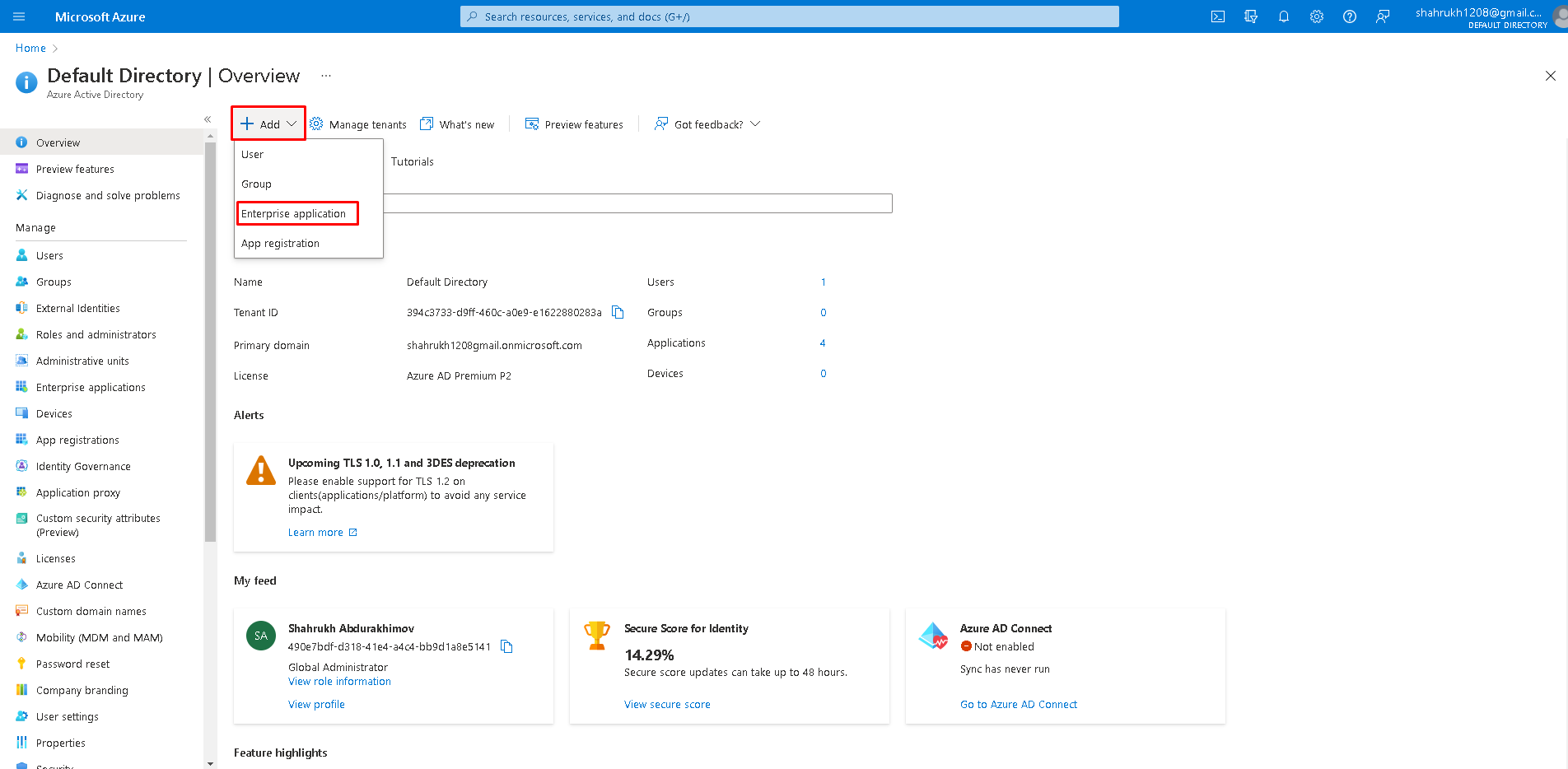Click Azure AD Connect sidebar icon
1568x769 pixels.
pos(22,585)
